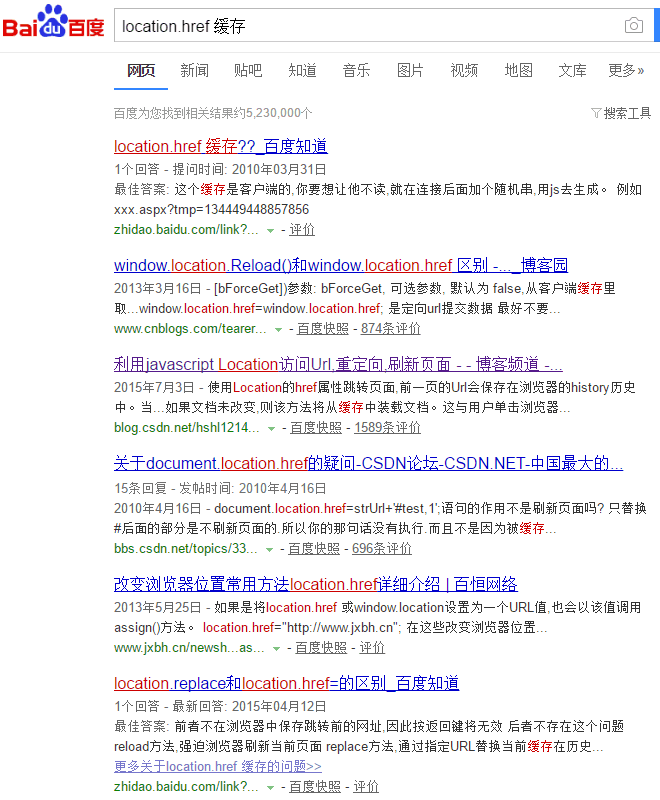The image size is (660, 800).
Task: Open the 关于document.location.href的疑问 CSDN result
Action: point(368,463)
